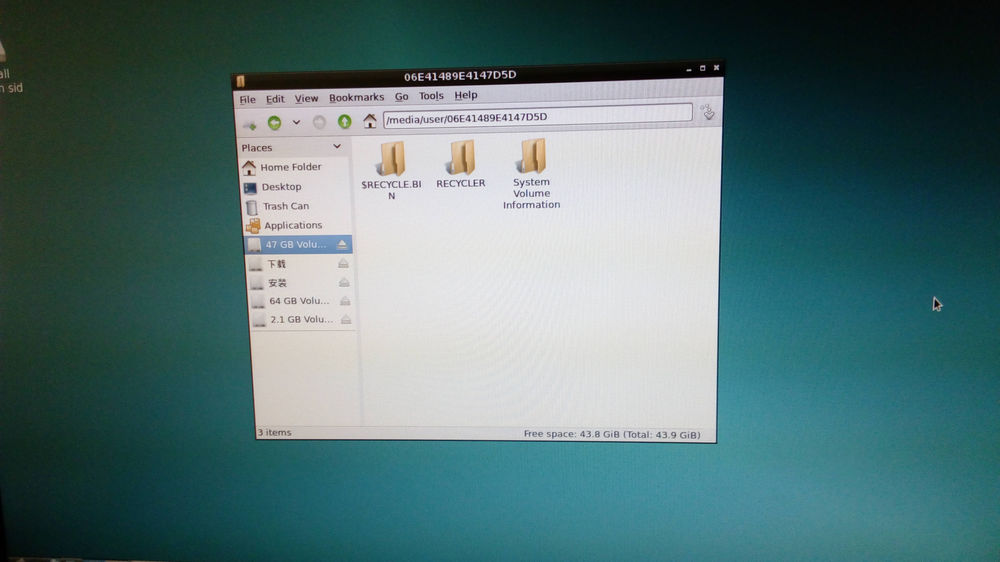Viewport: 1000px width, 562px height.
Task: Expand the Places side pane dropdown
Action: (337, 147)
